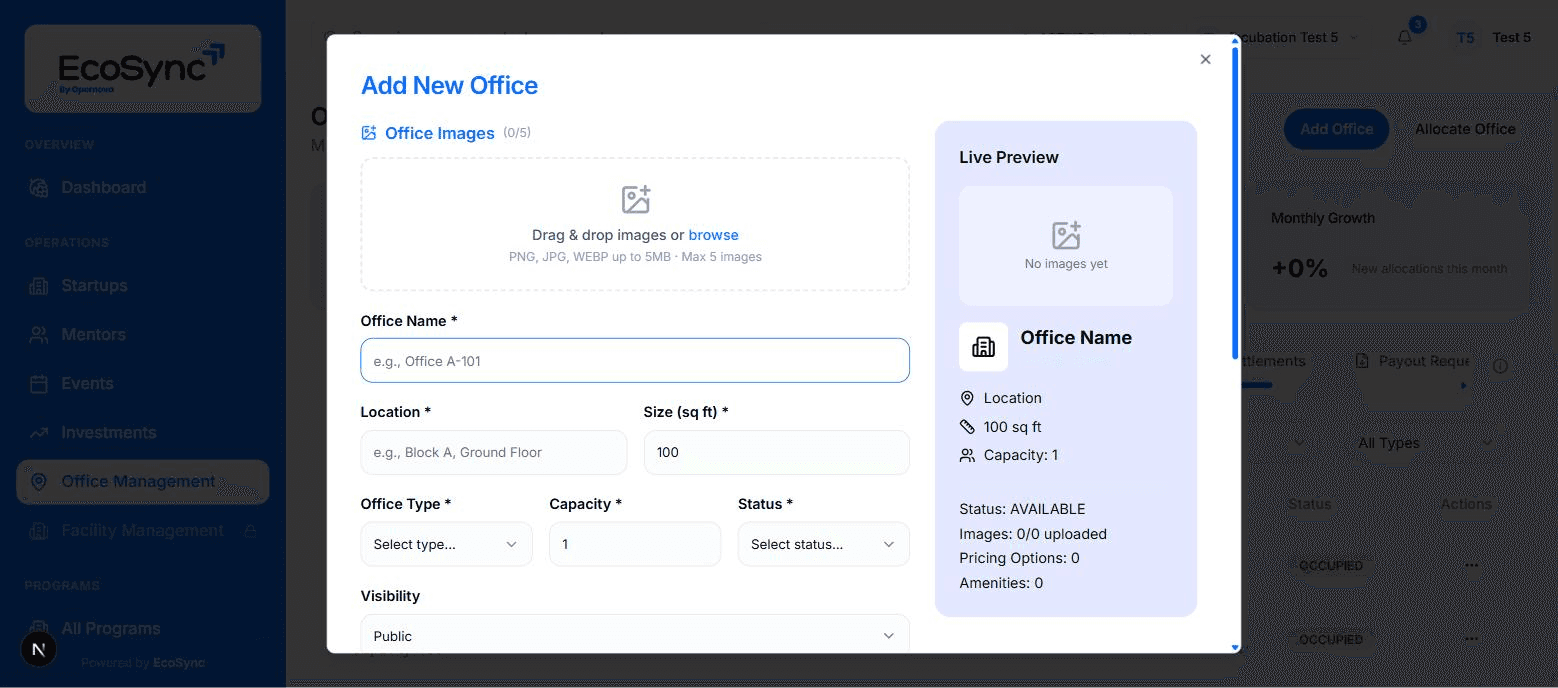
Task: Click the Office Images section icon
Action: pyautogui.click(x=369, y=133)
